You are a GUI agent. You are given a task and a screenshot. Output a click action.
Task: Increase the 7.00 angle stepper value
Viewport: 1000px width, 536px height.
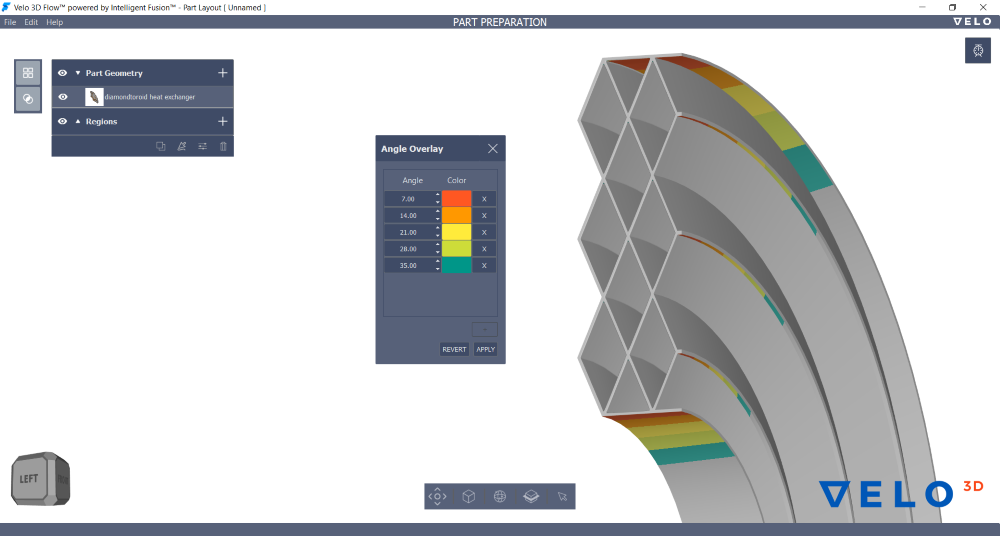[437, 195]
